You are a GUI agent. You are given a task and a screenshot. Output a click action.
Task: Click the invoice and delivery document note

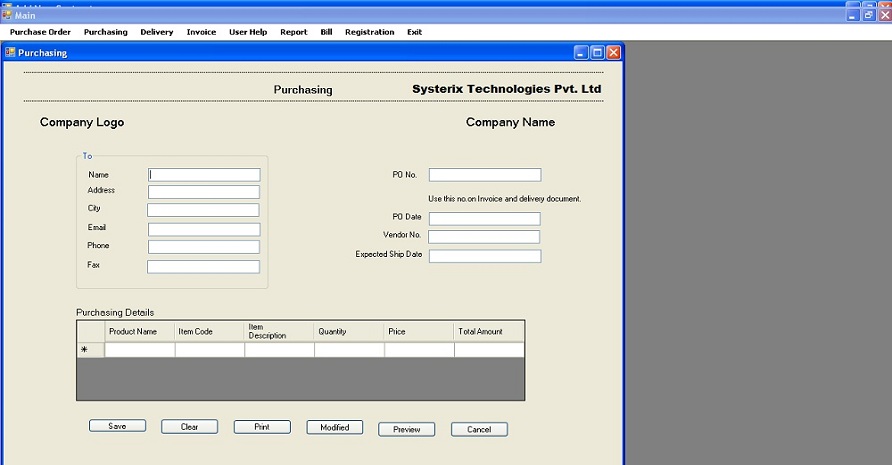click(505, 199)
